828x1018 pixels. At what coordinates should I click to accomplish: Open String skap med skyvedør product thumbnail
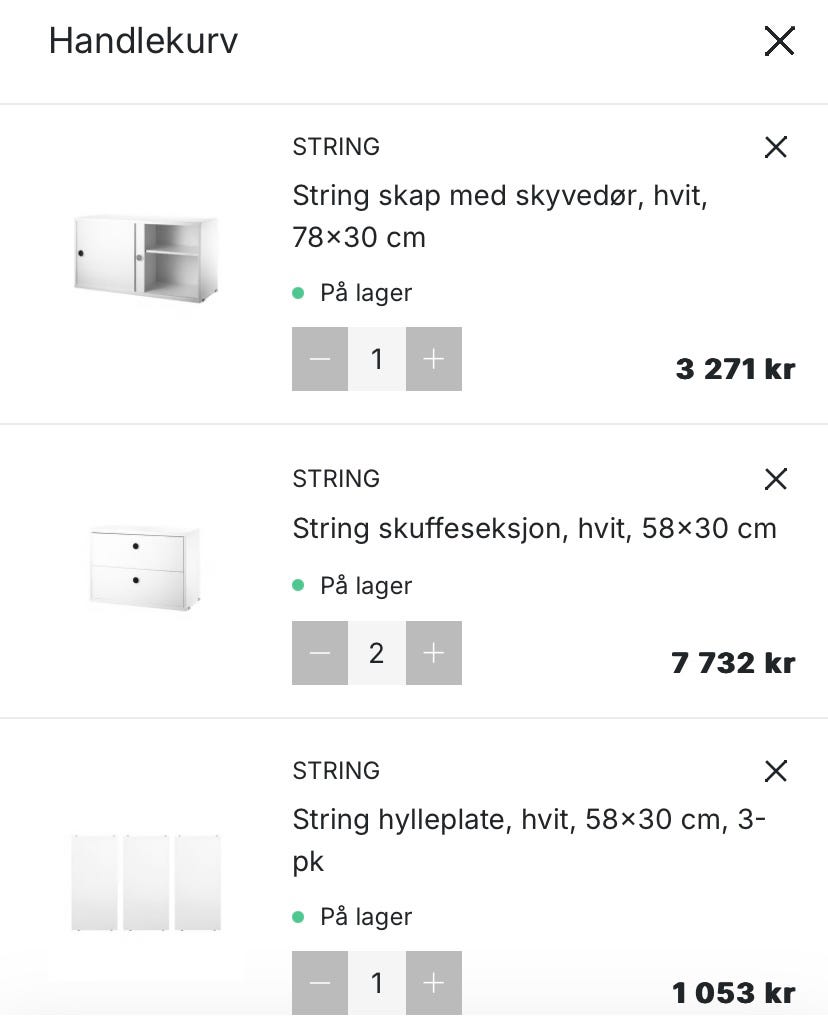point(146,257)
